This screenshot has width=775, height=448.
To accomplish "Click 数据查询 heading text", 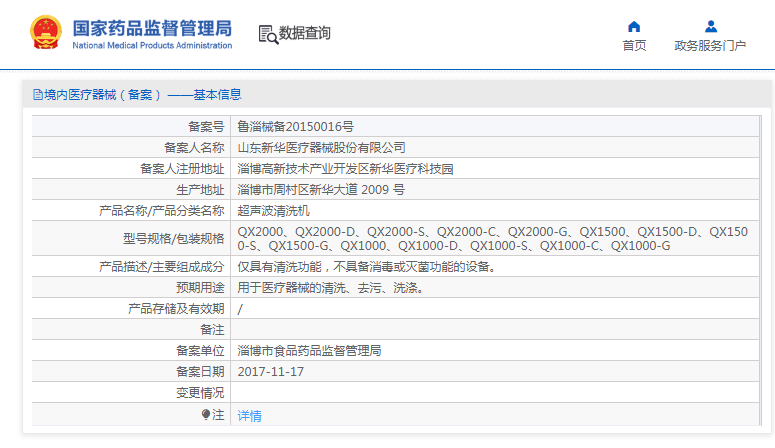I will [304, 33].
